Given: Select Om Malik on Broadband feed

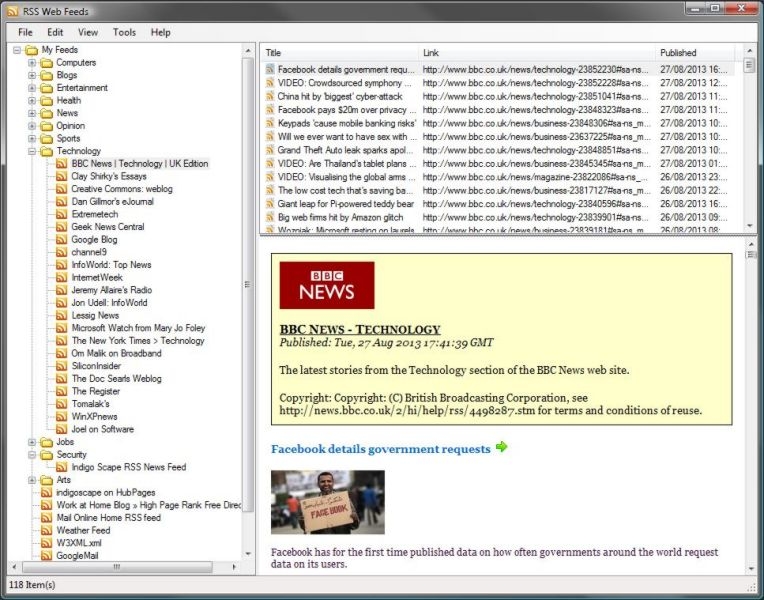Looking at the screenshot, I should (116, 353).
